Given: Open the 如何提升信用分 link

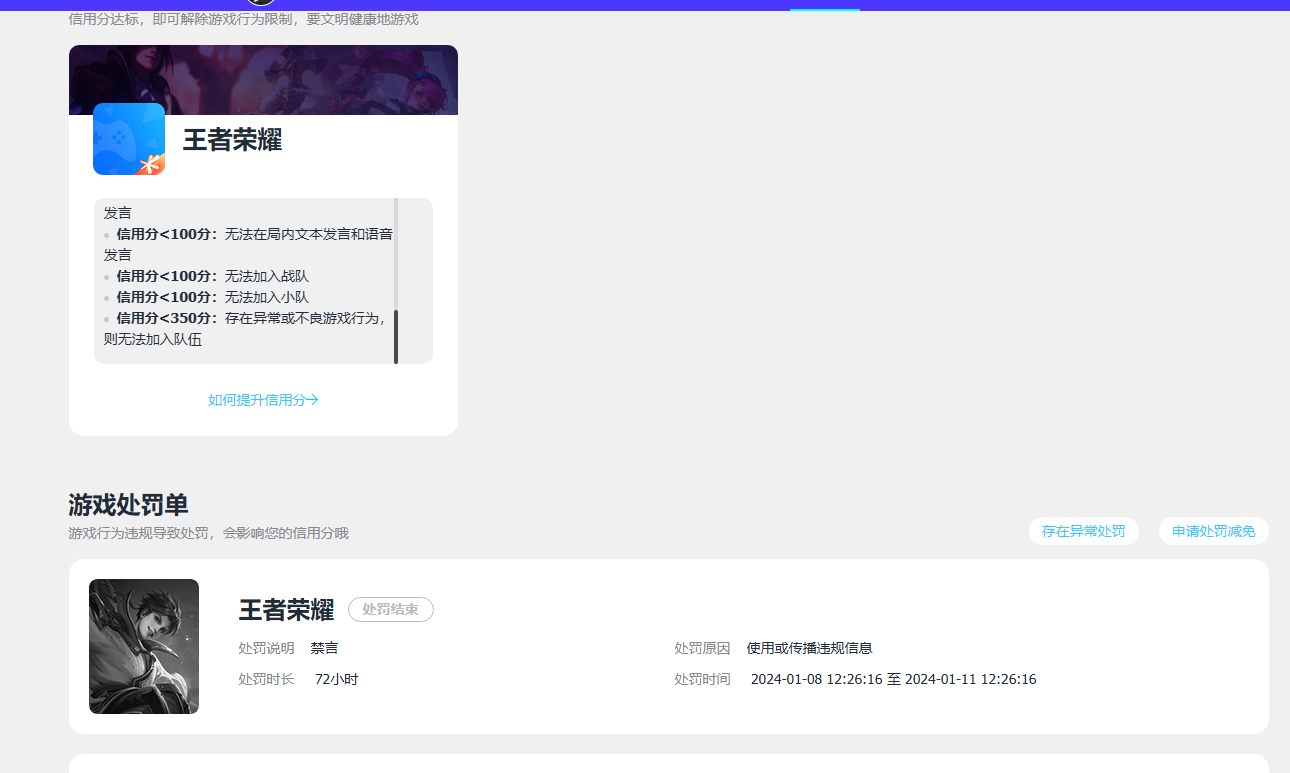Looking at the screenshot, I should click(263, 400).
